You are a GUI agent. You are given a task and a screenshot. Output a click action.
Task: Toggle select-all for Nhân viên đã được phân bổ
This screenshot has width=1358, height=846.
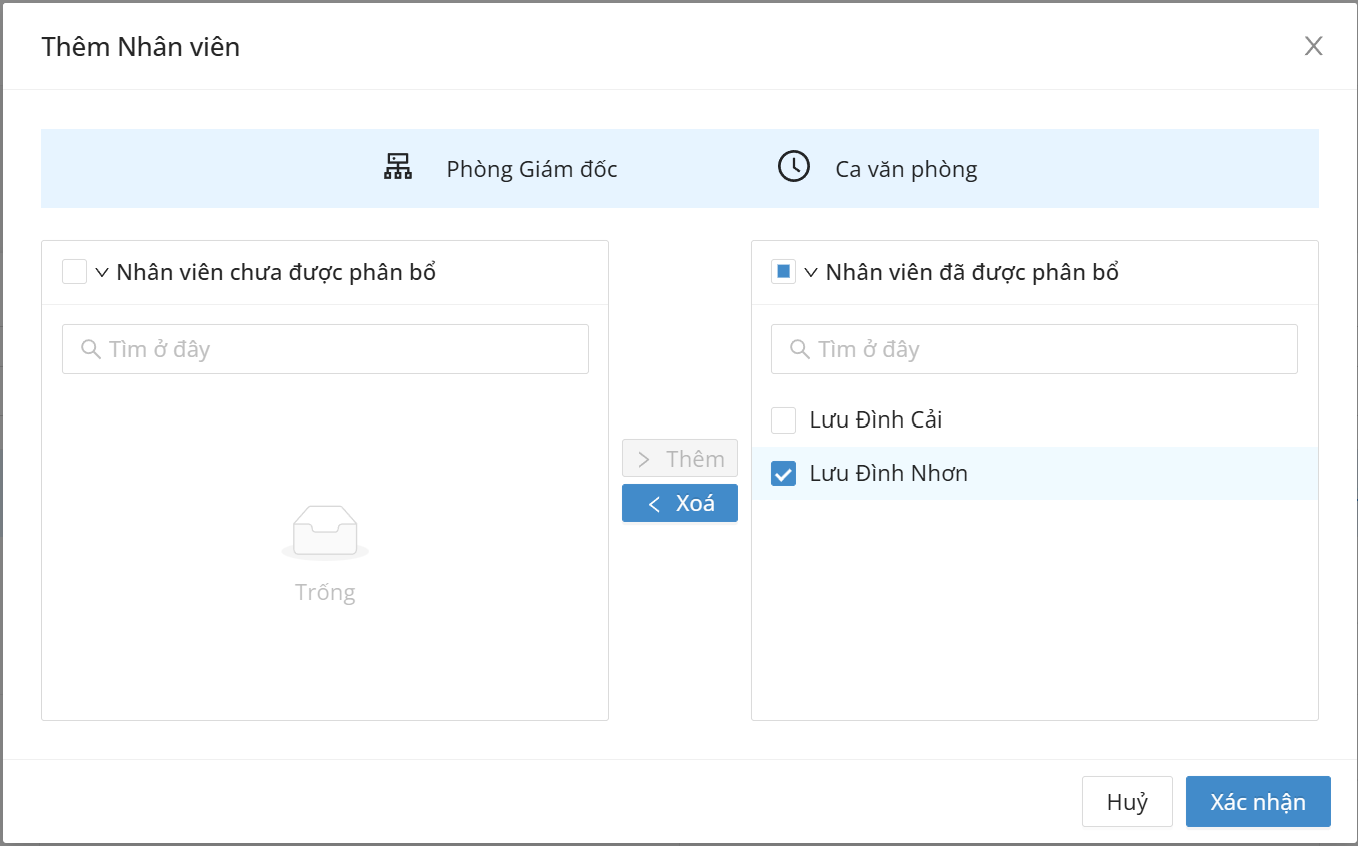tap(783, 272)
